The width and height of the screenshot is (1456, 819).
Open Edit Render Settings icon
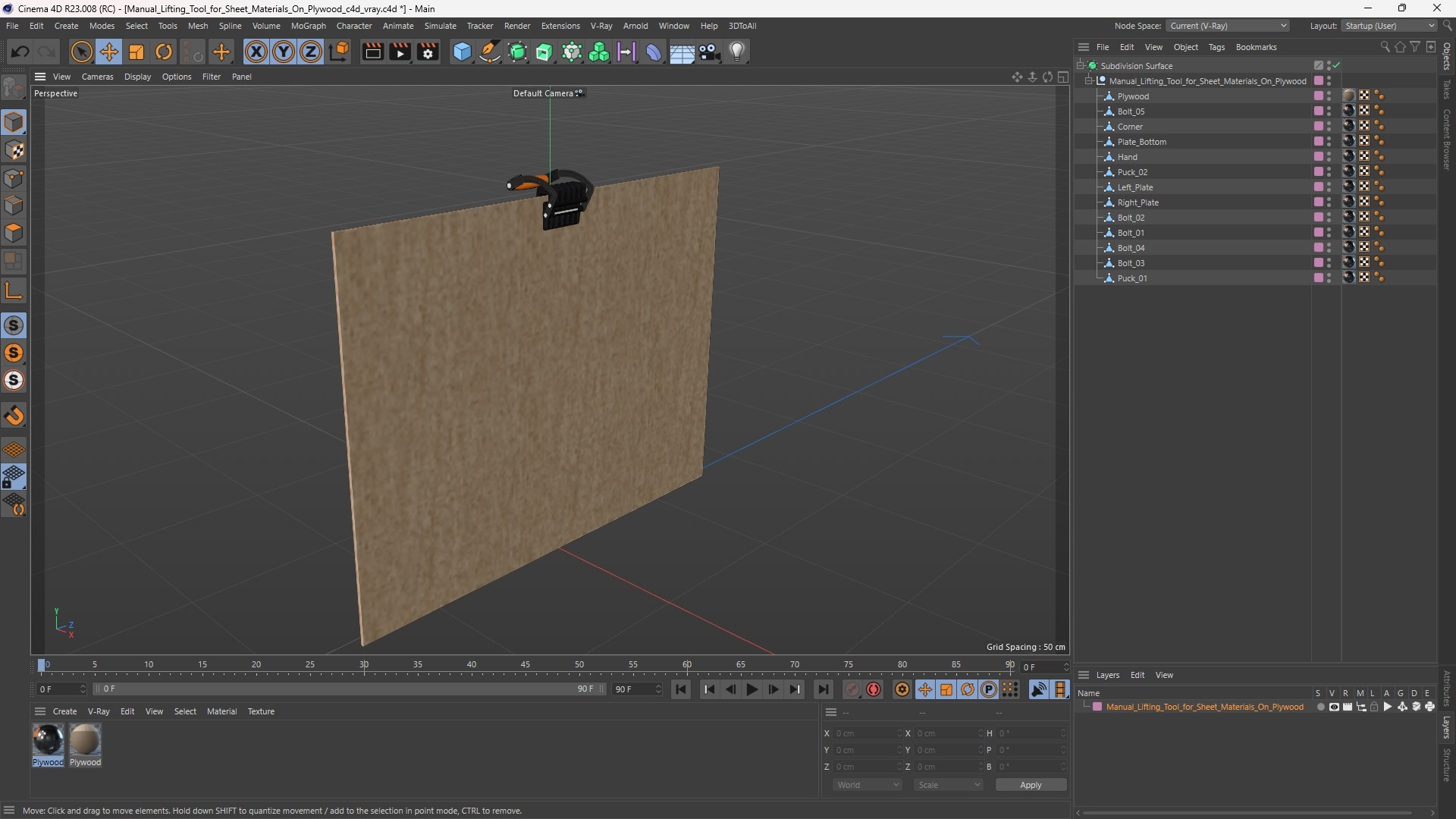tap(428, 52)
